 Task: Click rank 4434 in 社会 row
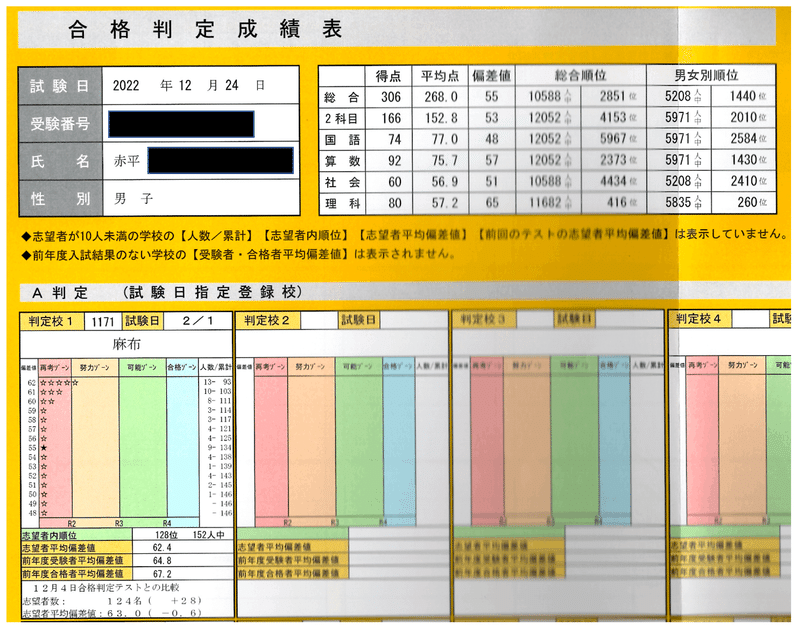coord(612,181)
